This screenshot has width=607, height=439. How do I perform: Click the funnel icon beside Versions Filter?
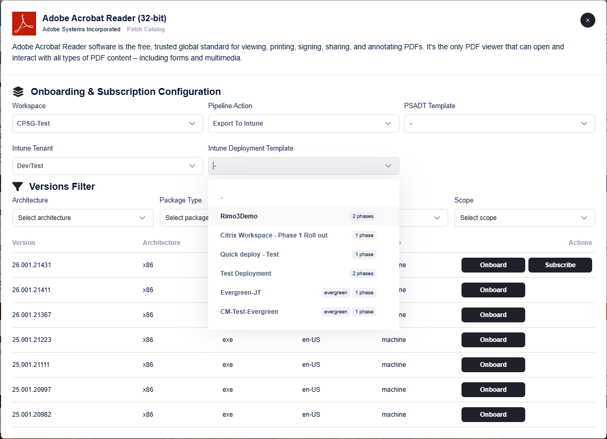[x=17, y=187]
